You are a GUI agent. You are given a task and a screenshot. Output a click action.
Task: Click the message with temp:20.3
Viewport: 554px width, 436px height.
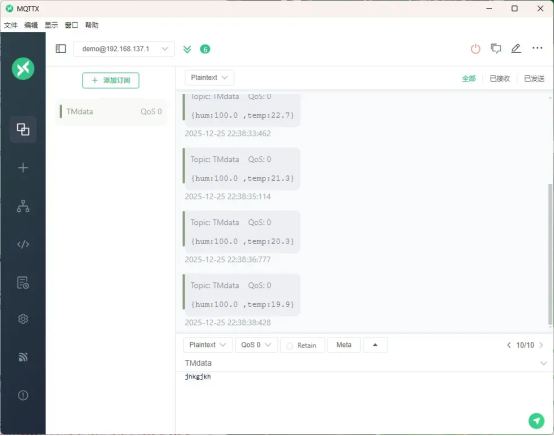point(242,232)
